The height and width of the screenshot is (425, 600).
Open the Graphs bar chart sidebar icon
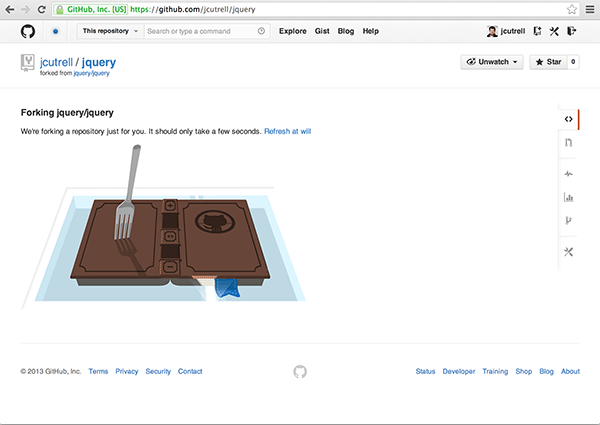click(x=569, y=197)
